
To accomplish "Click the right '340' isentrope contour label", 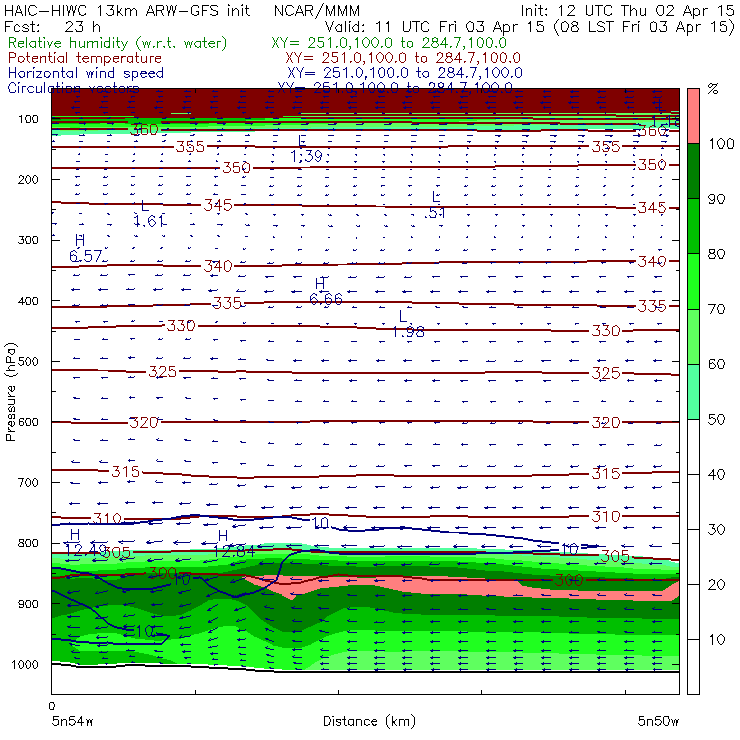I will (x=652, y=261).
